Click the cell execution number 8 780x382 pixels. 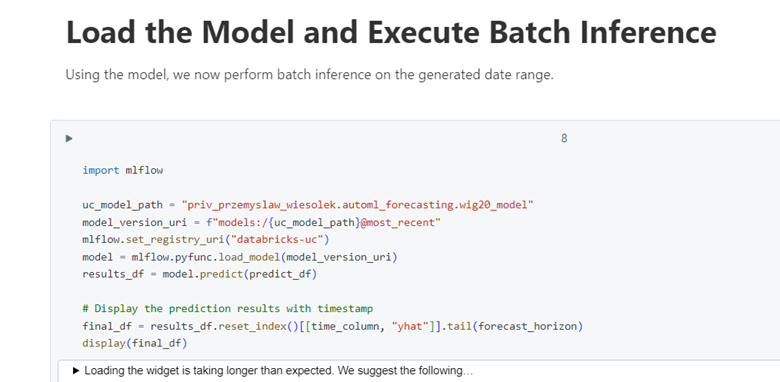pos(564,138)
